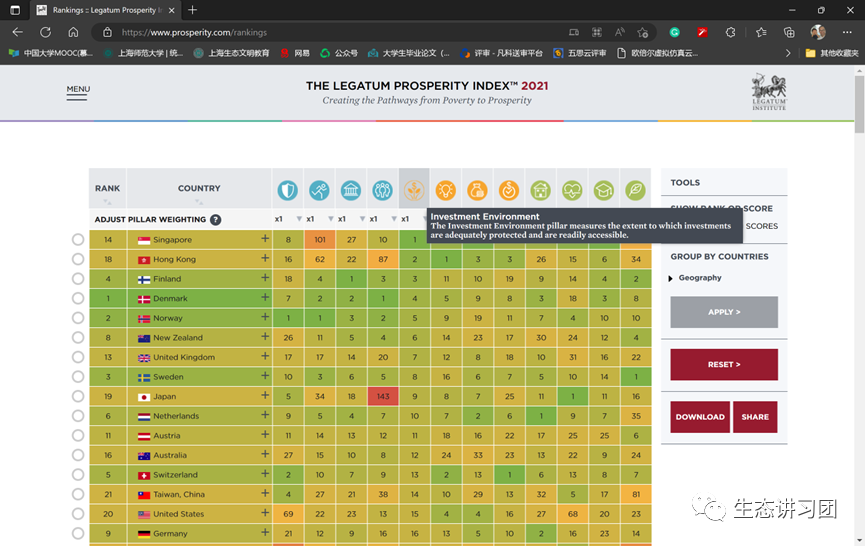Select the radio button beside Singapore
Viewport: 865px width, 546px height.
pos(78,239)
